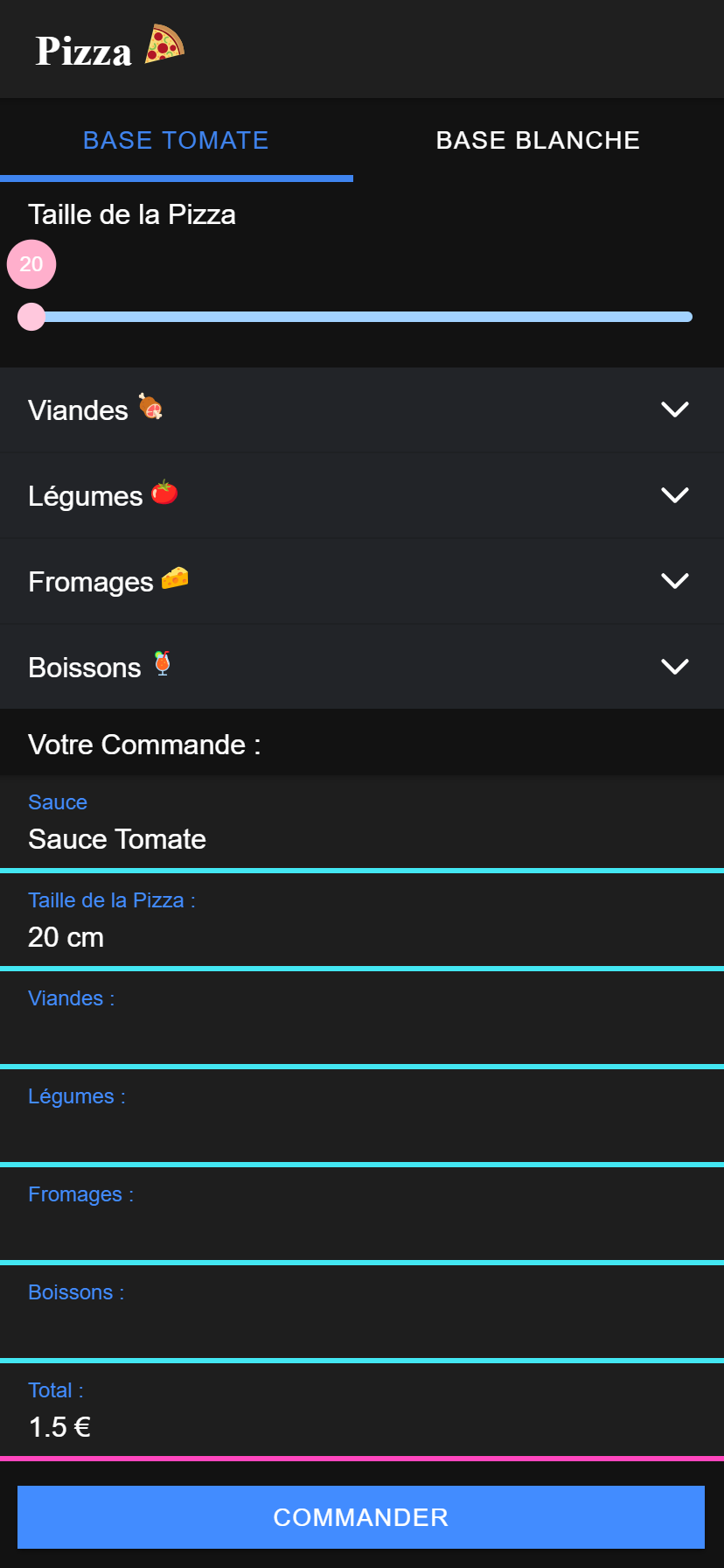
Task: Click the cheese emoji beside Fromages
Action: [175, 578]
